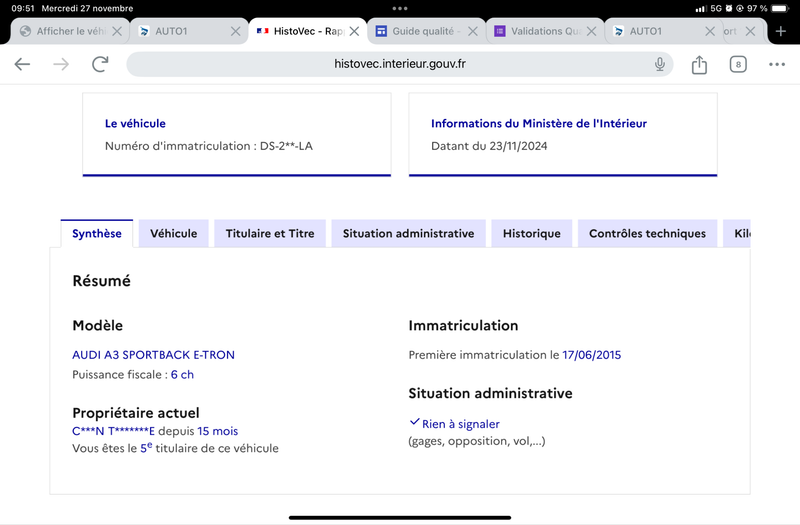Open the Contrôles techniques tab
800x525 pixels.
point(647,234)
